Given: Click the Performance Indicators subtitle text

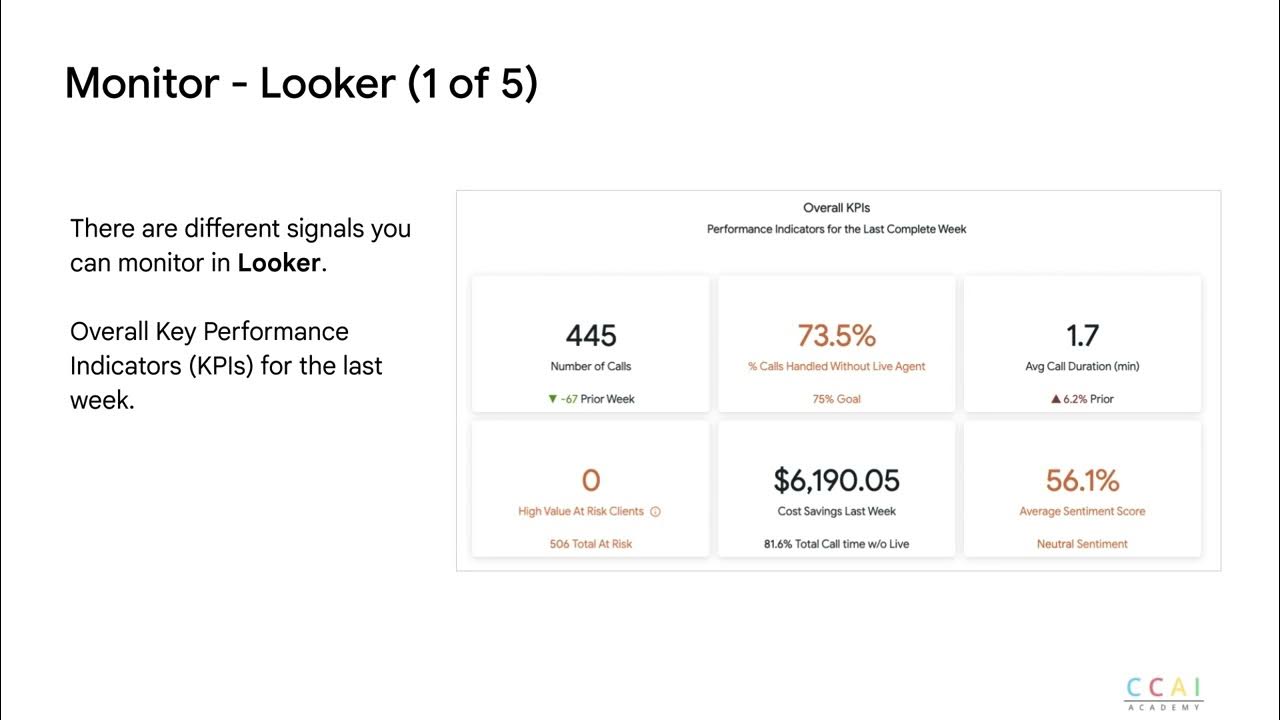Looking at the screenshot, I should [837, 229].
